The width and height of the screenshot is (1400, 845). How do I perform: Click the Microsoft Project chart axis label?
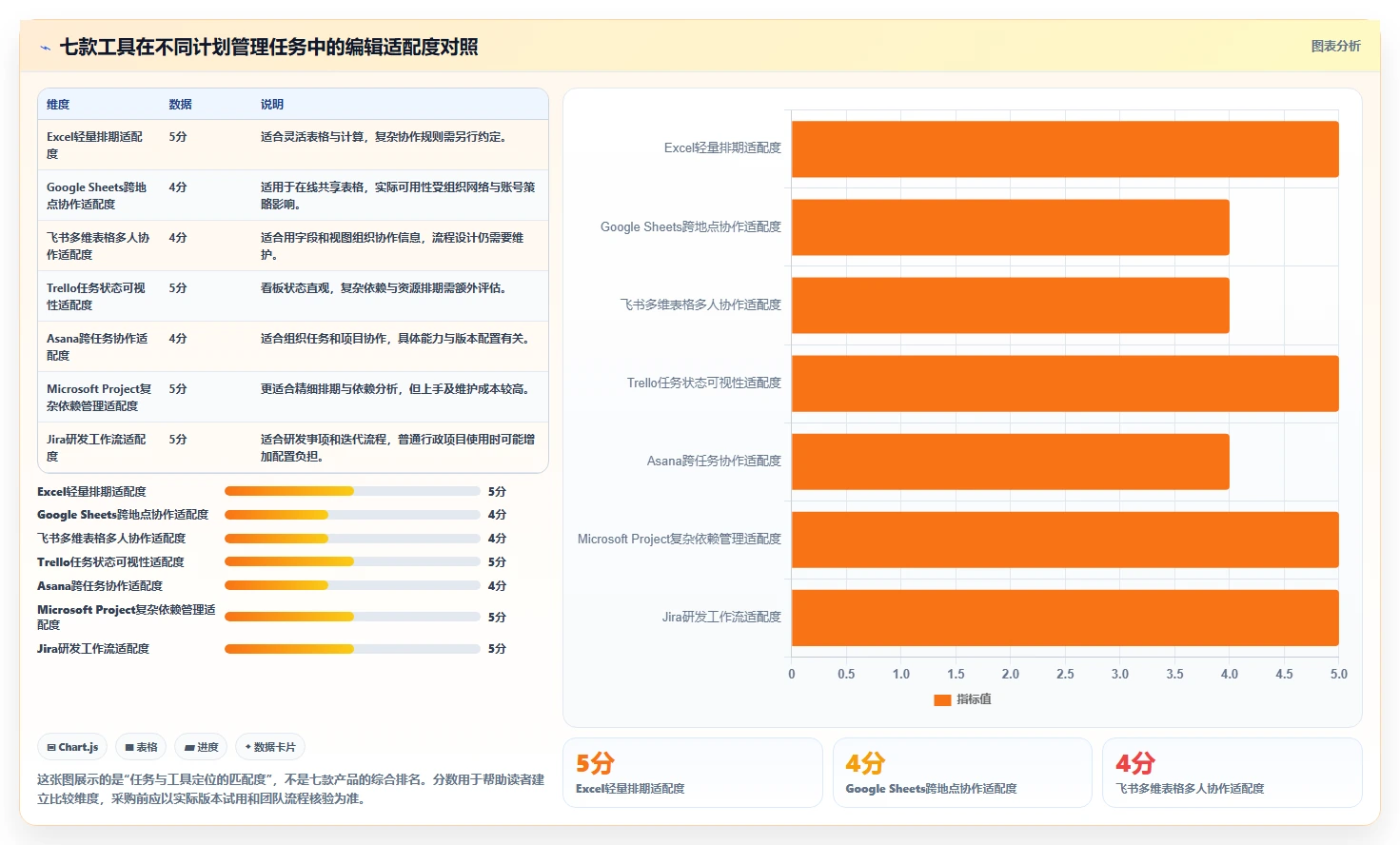(680, 540)
